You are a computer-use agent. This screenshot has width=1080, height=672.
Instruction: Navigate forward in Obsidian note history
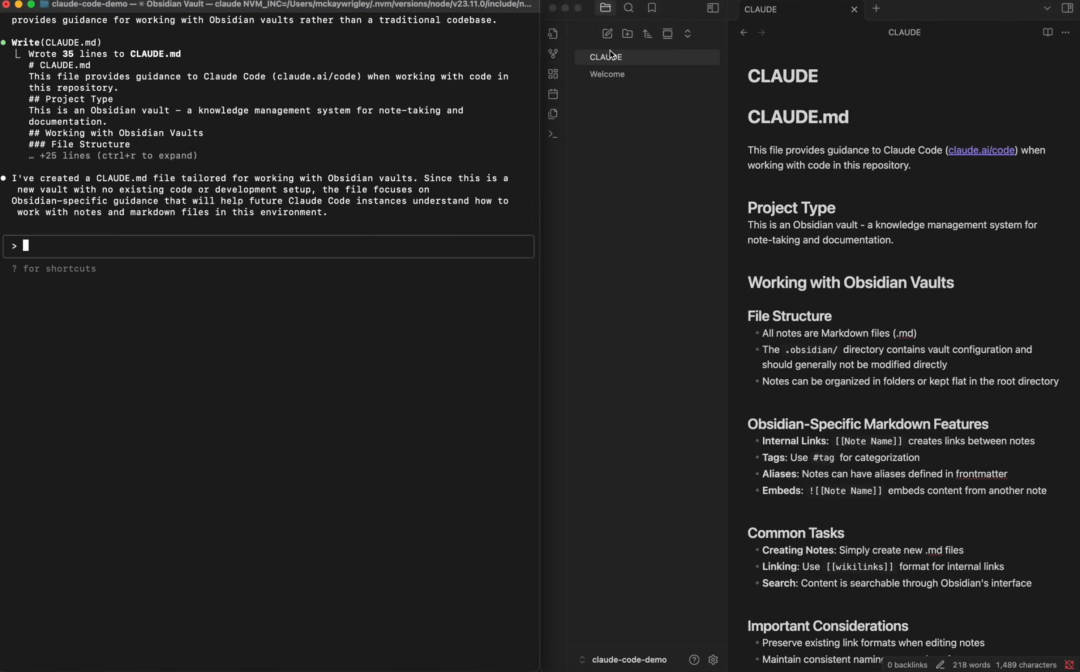click(762, 32)
